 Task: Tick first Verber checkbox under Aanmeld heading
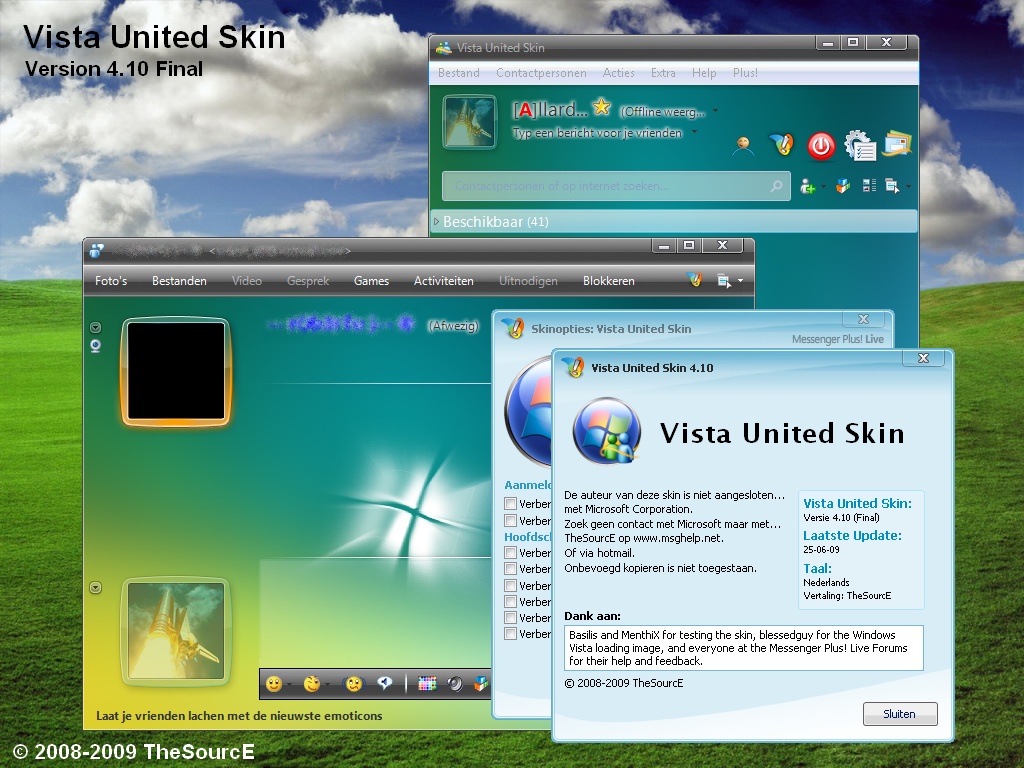(511, 504)
